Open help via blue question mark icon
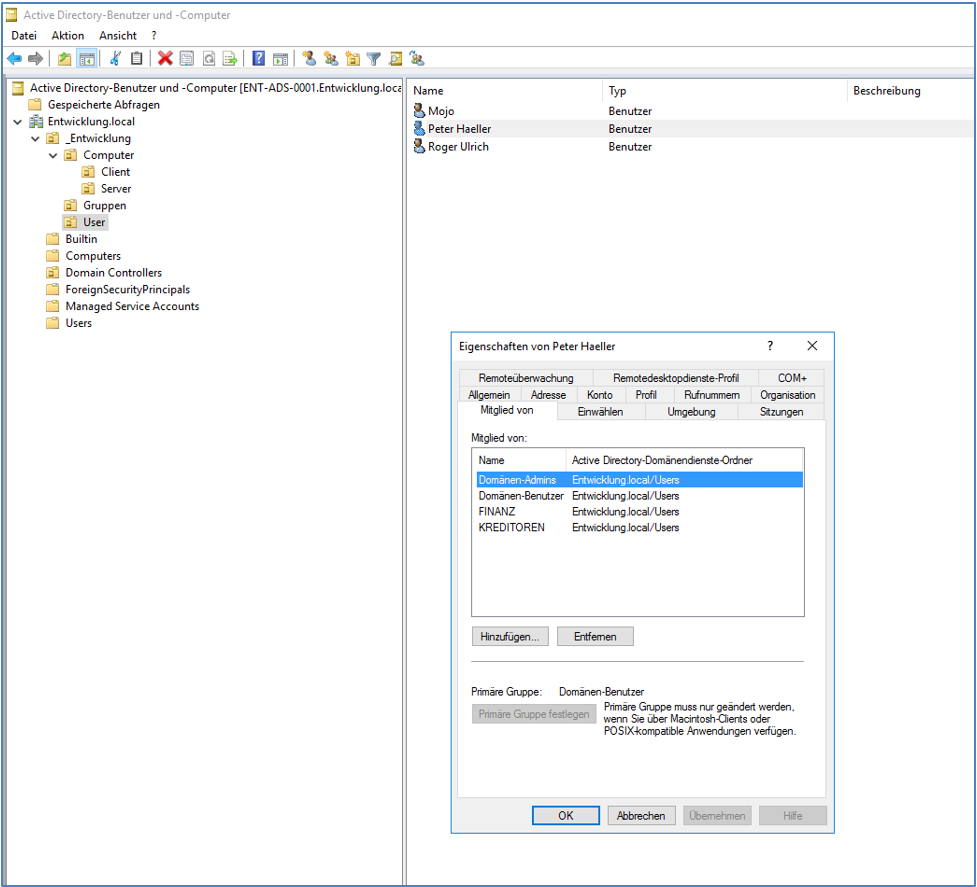Viewport: 977px width, 887px height. point(259,59)
